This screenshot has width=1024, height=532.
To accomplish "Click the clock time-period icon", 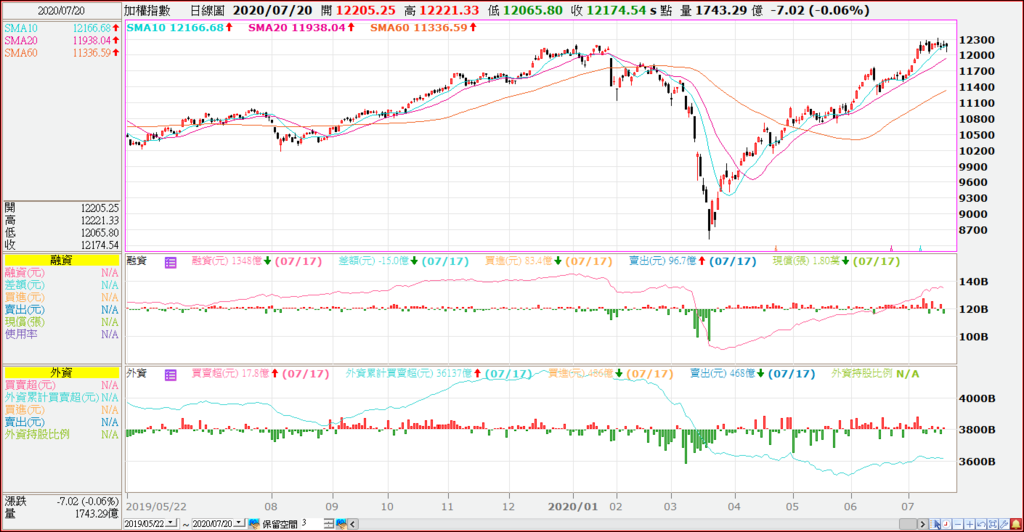I will 946,524.
